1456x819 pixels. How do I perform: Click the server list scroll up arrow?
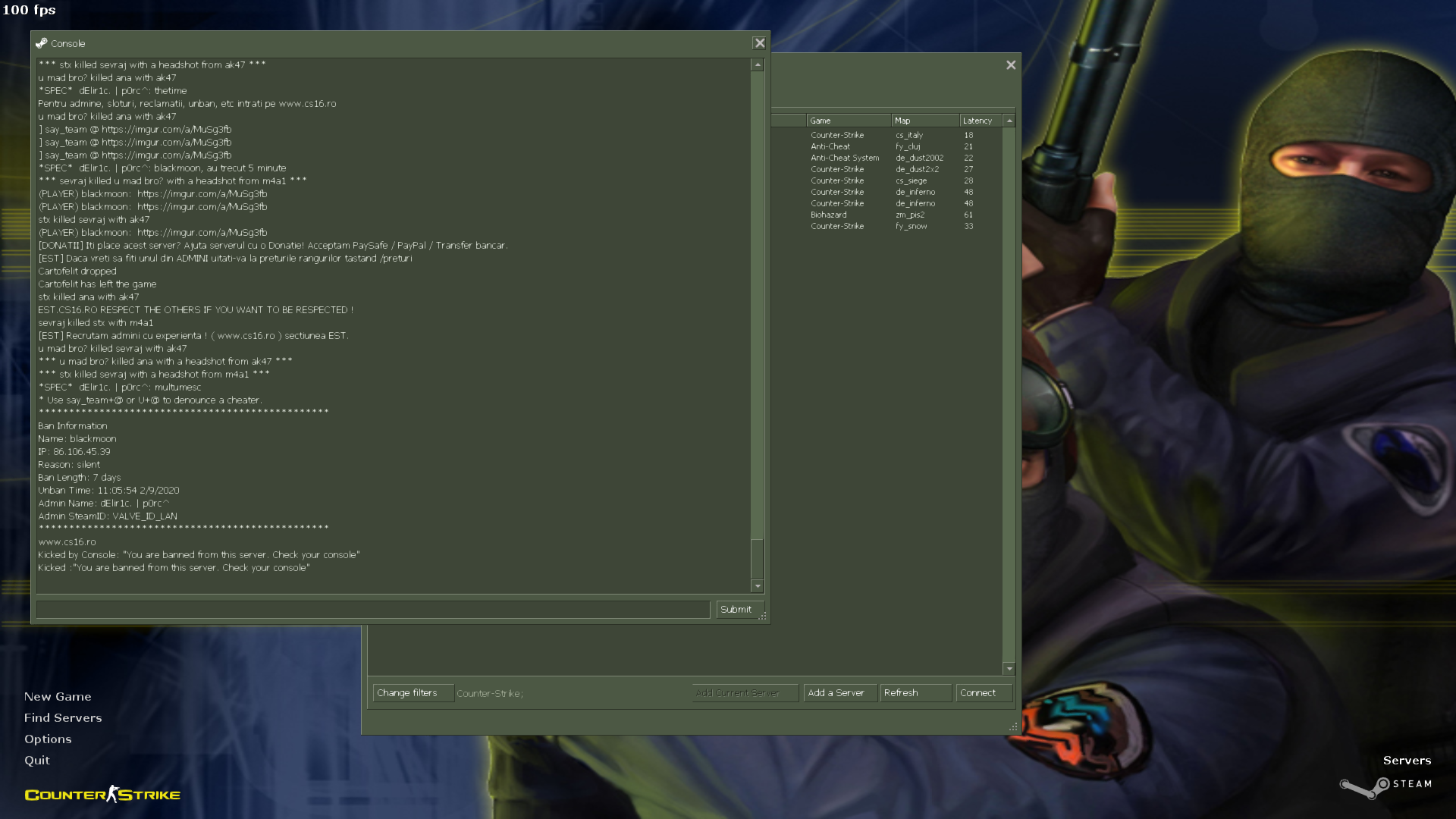click(1009, 121)
